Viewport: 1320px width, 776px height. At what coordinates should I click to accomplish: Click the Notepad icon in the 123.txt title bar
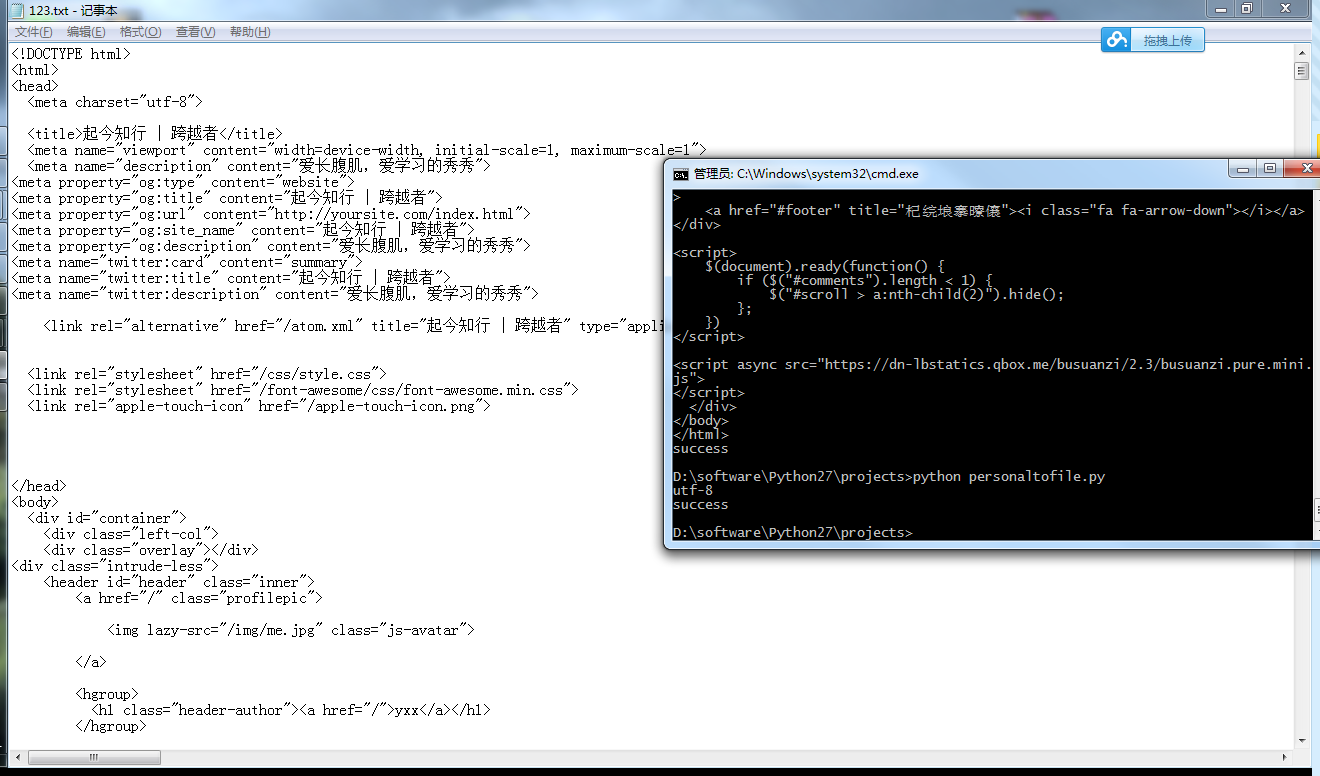point(16,10)
